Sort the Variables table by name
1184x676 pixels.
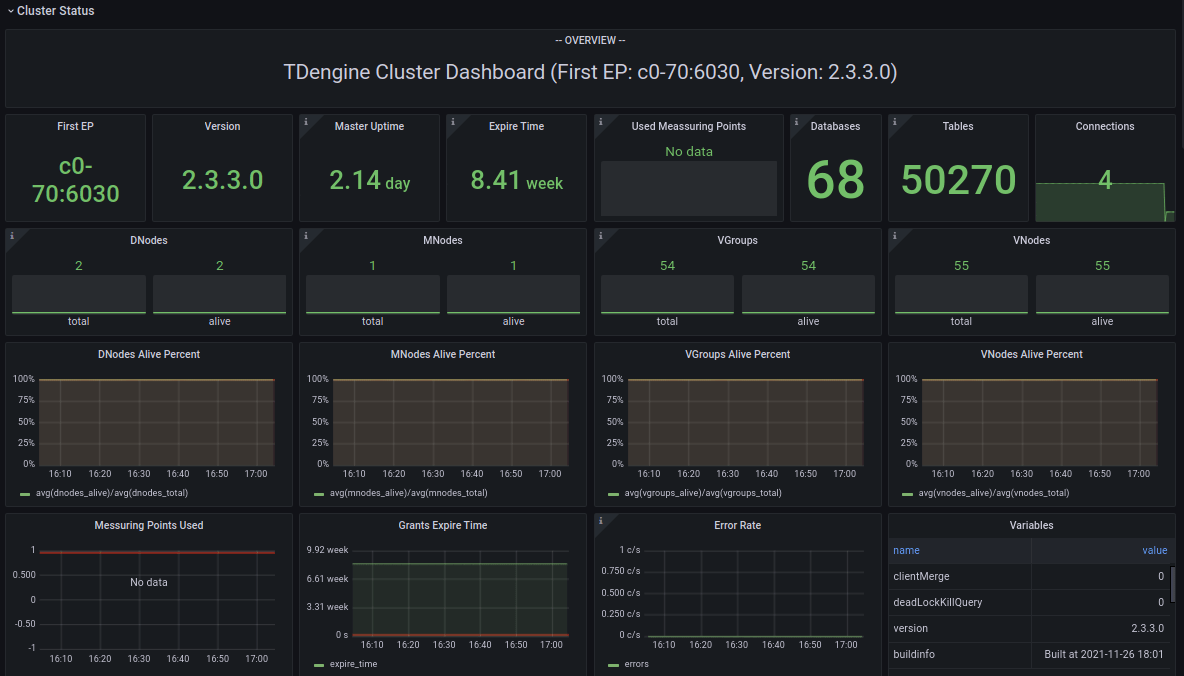[906, 550]
